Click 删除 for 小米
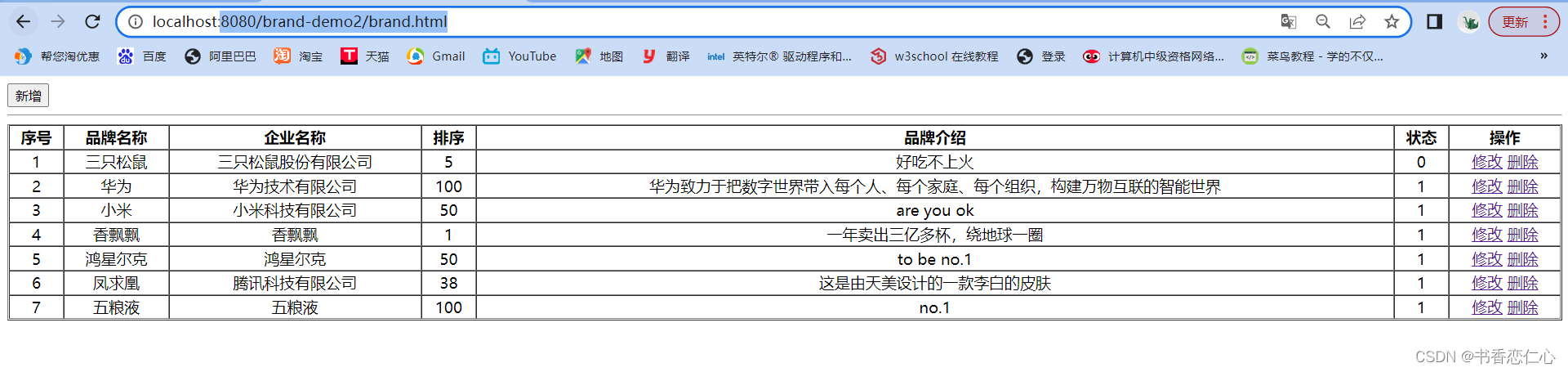Viewport: 1568px width, 372px height. coord(1522,210)
